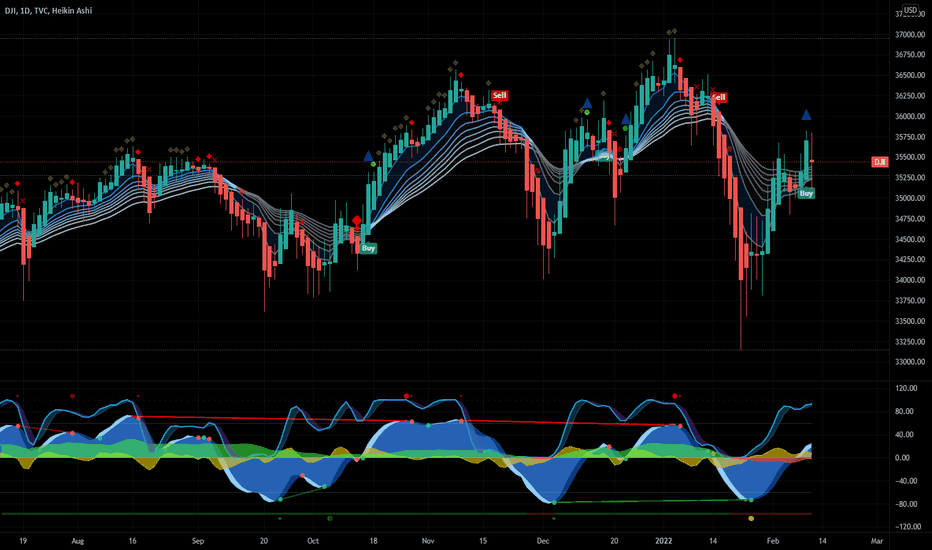Click the green dot at late-September oscillator trough
Screen dimensions: 932x550
(280, 499)
